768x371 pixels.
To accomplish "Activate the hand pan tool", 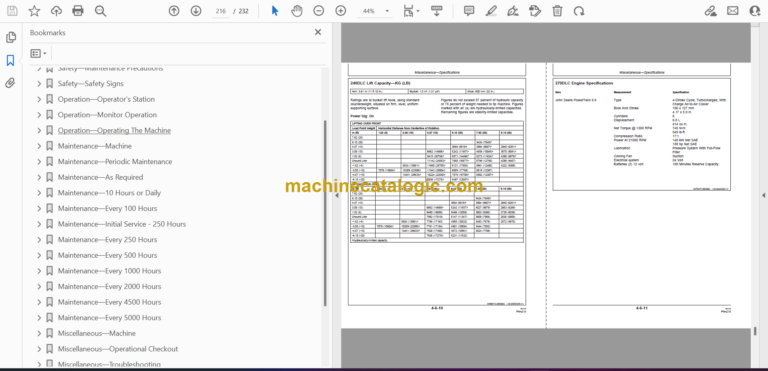I will (x=297, y=11).
